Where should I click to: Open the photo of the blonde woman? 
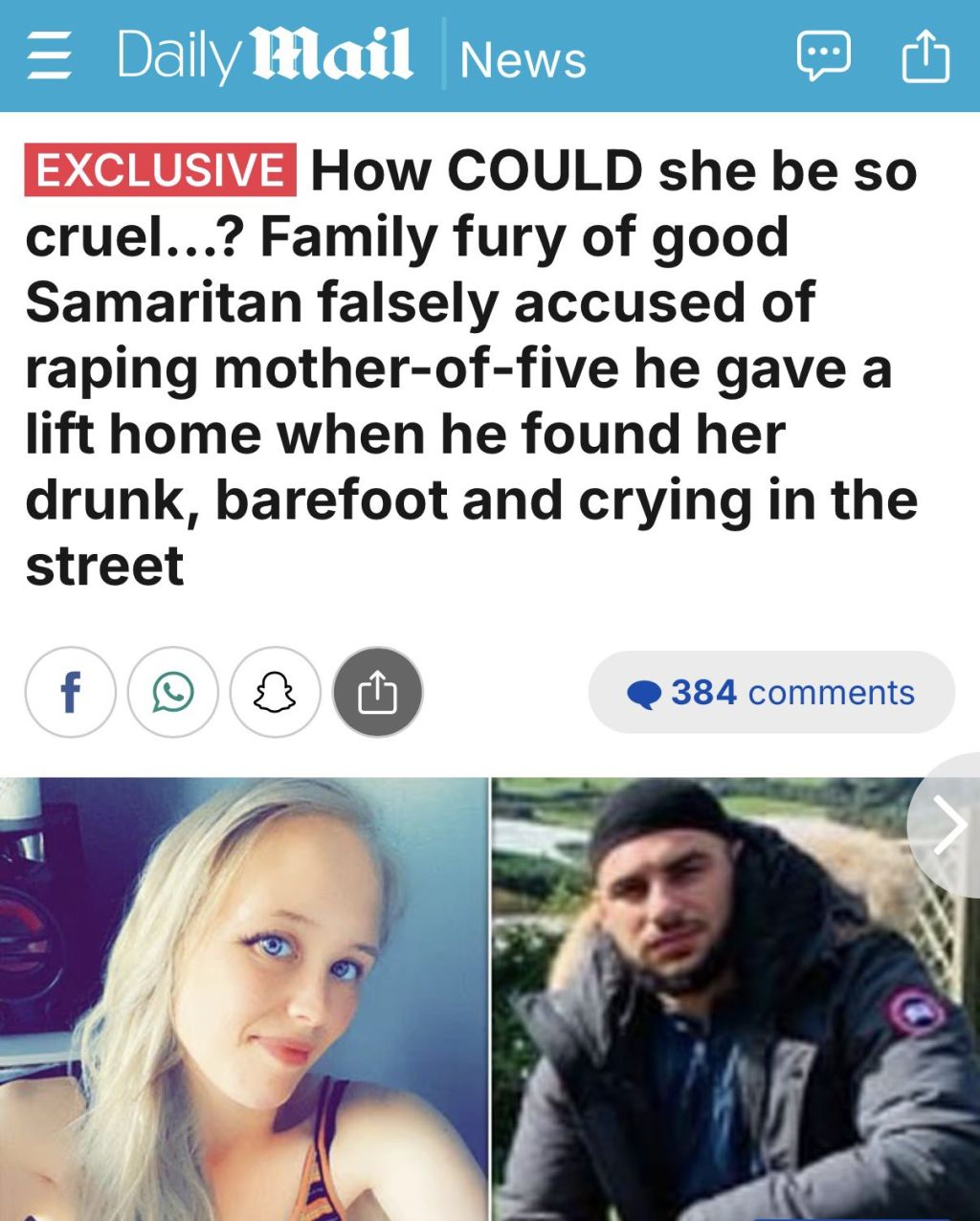244,999
